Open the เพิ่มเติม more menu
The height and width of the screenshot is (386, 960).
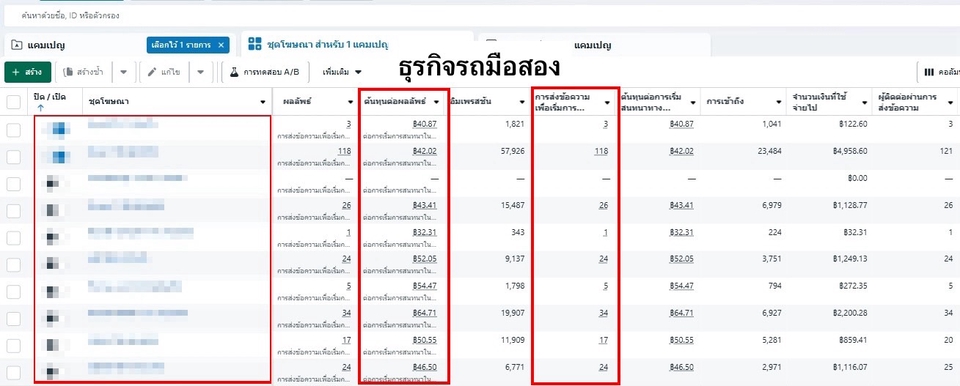[x=342, y=72]
